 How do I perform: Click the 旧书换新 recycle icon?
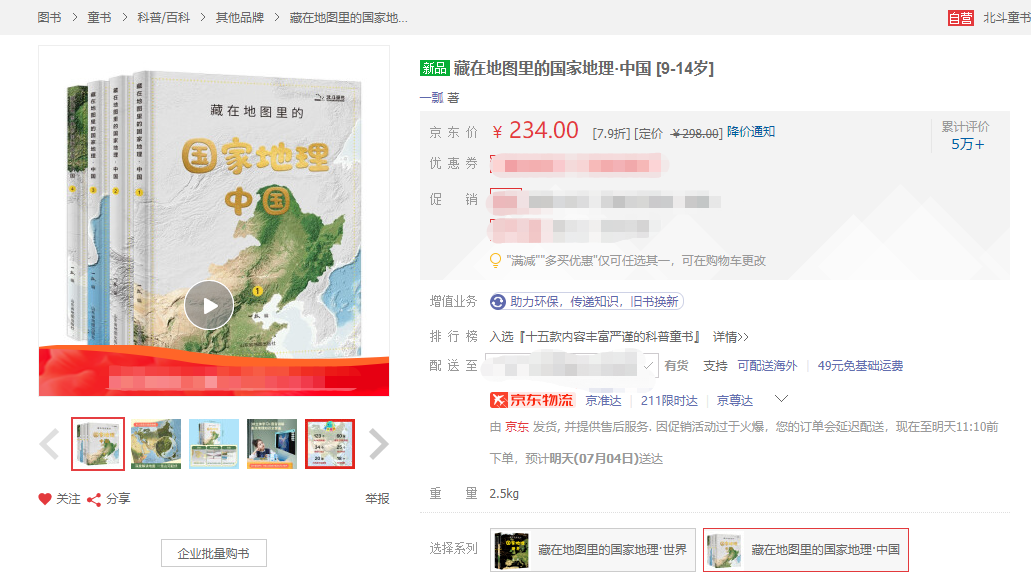click(498, 302)
